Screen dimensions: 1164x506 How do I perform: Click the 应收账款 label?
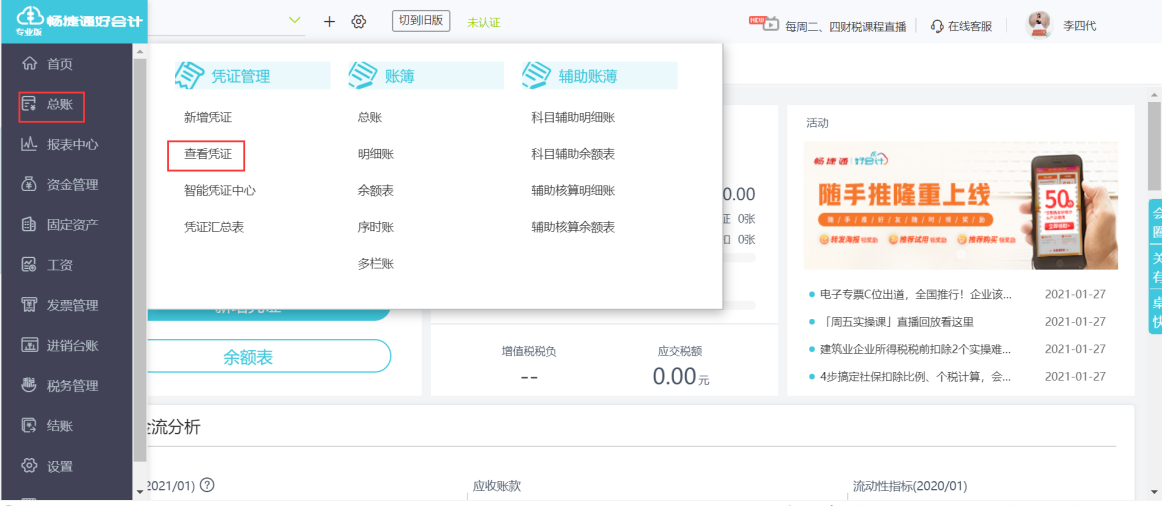tap(497, 486)
